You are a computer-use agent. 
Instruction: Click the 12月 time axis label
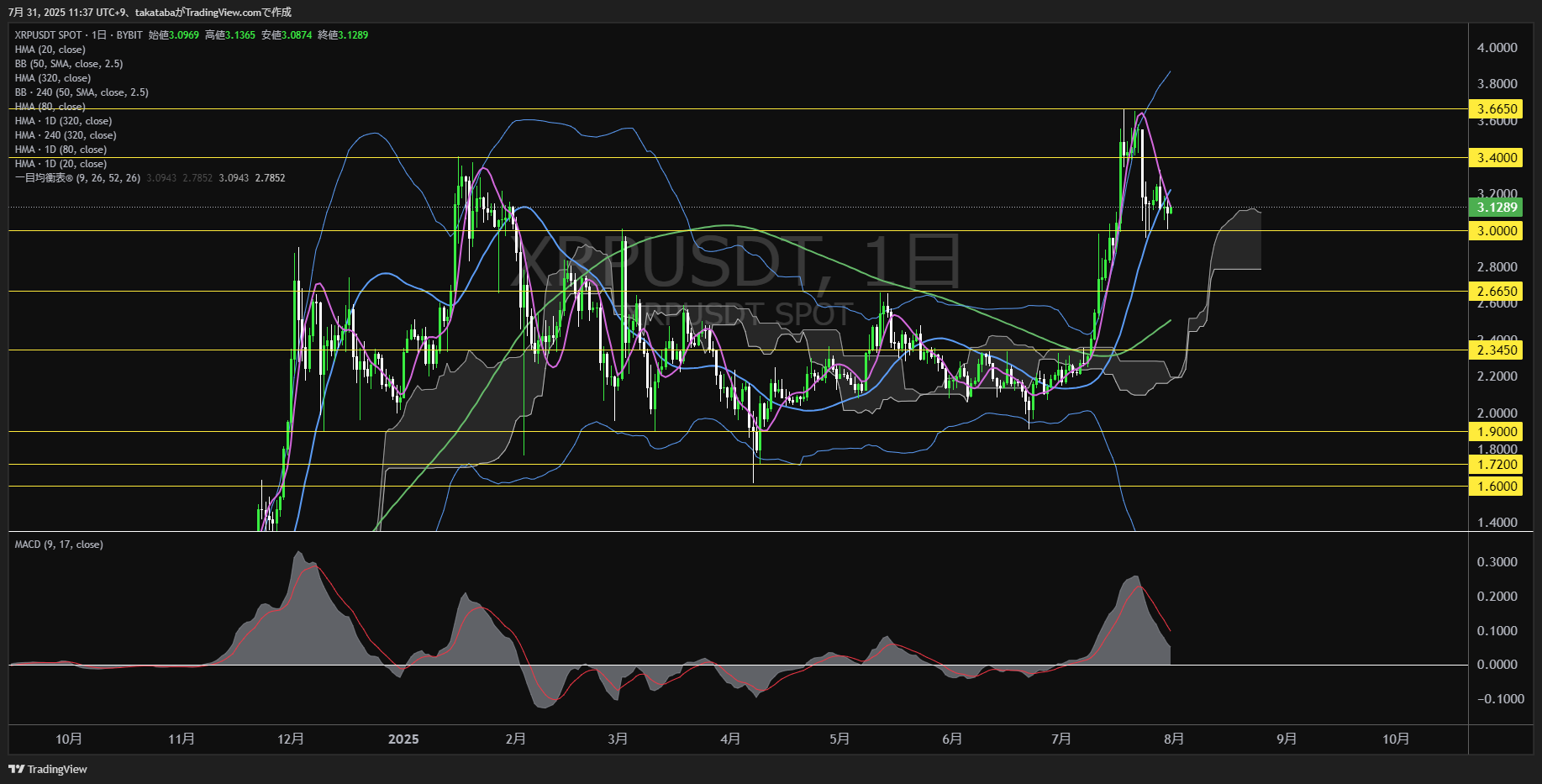(x=291, y=739)
